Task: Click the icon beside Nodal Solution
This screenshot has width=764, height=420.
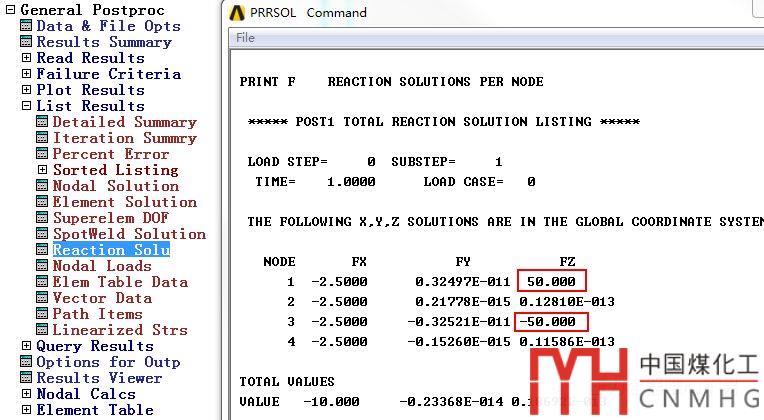Action: tap(43, 186)
